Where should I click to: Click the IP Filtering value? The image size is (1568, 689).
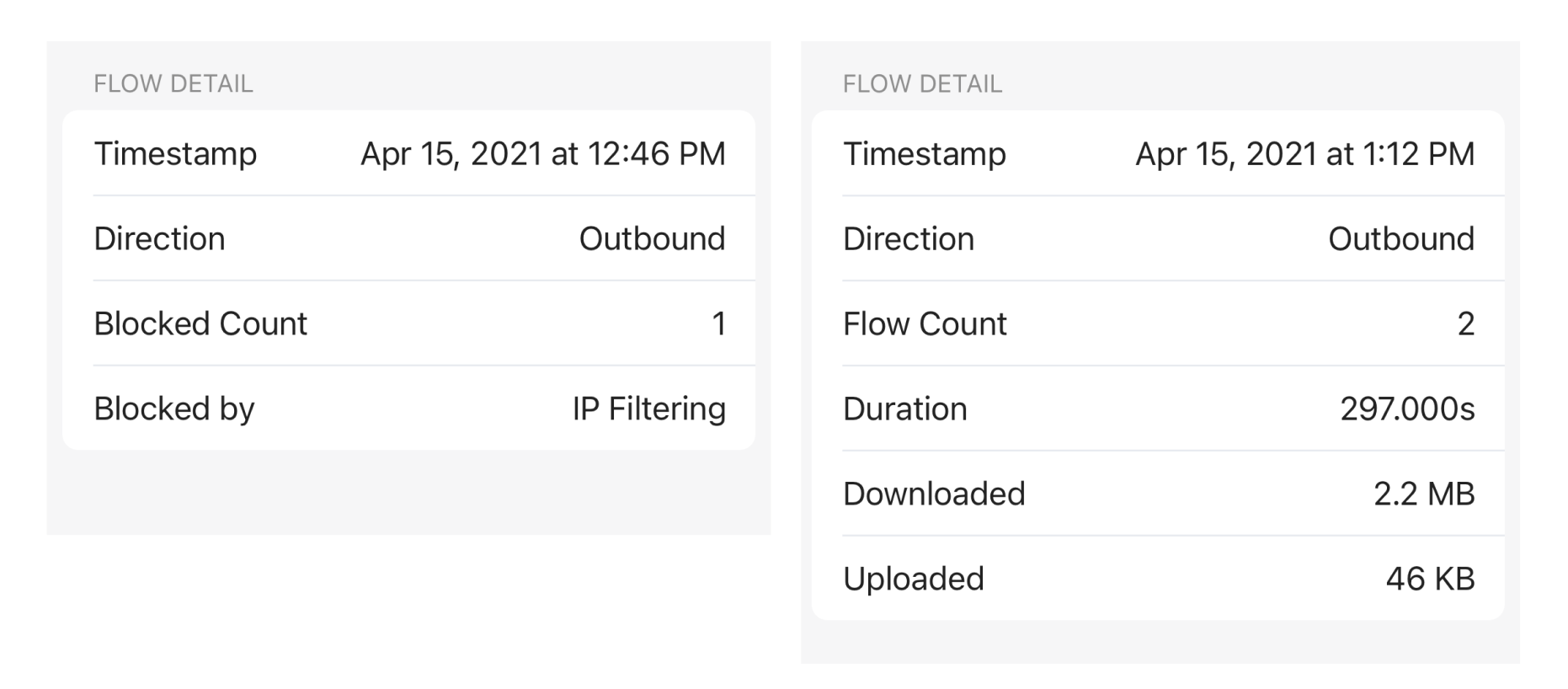tap(648, 409)
